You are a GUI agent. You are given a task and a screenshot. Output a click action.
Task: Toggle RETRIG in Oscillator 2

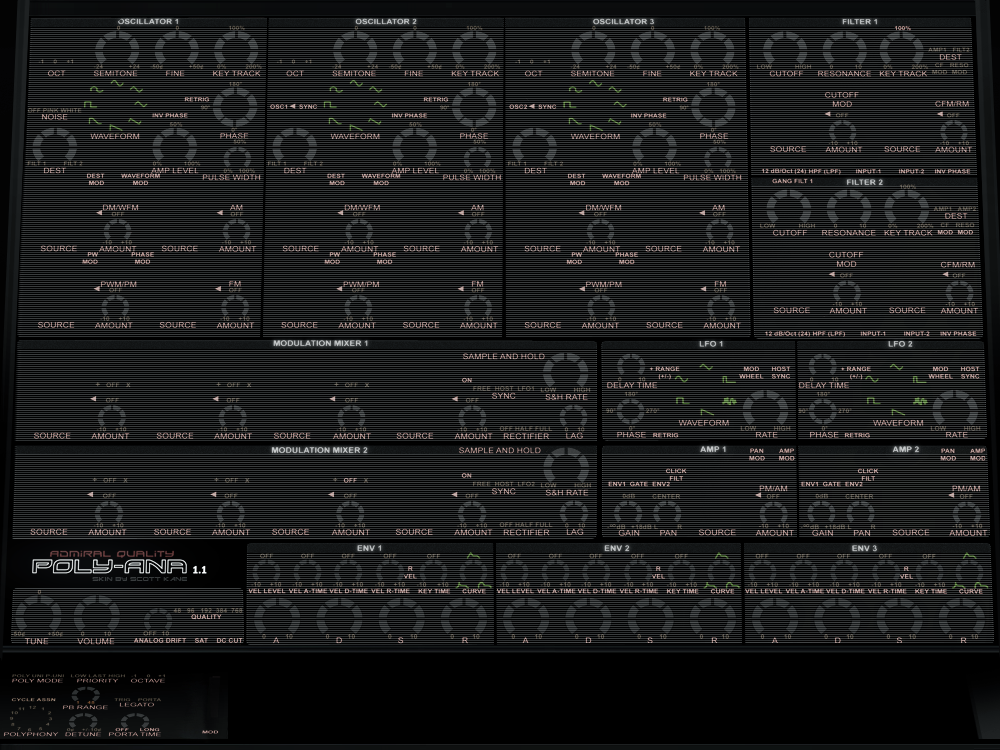tap(436, 99)
